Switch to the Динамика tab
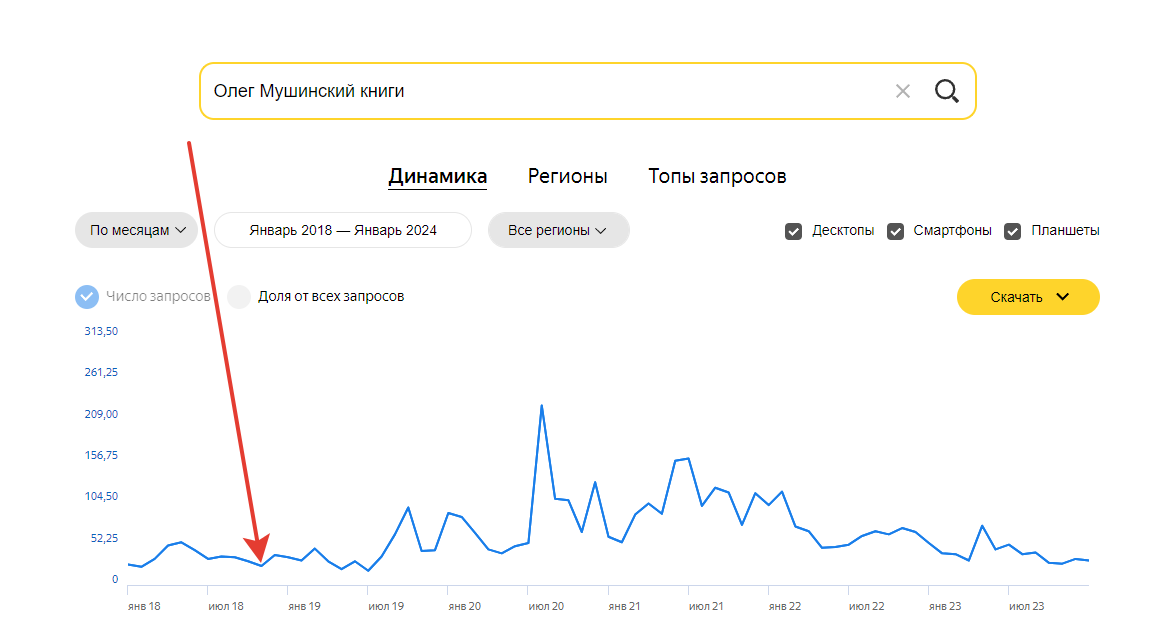Image resolution: width=1153 pixels, height=642 pixels. pos(437,177)
